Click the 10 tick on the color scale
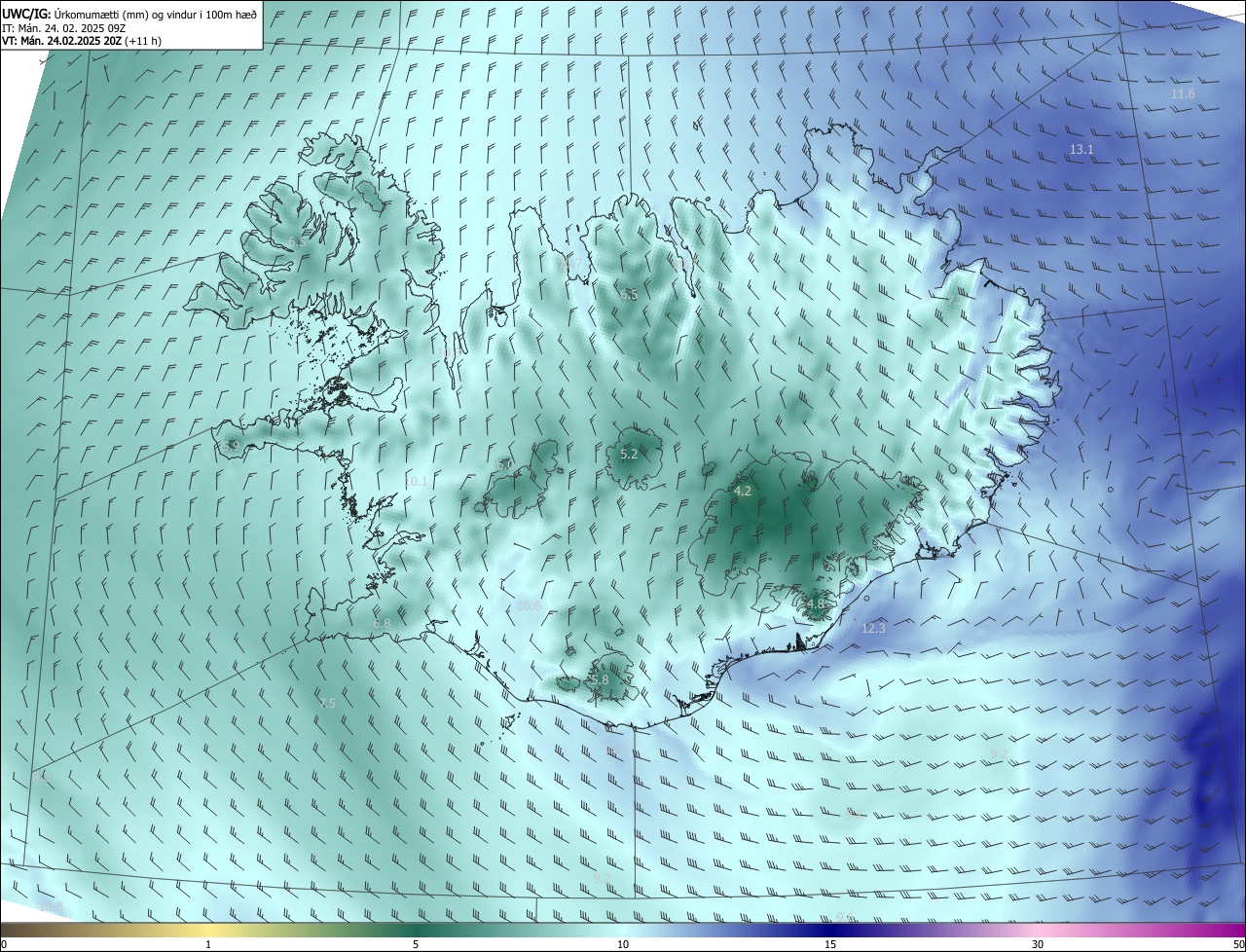This screenshot has height=952, width=1246. 623,944
